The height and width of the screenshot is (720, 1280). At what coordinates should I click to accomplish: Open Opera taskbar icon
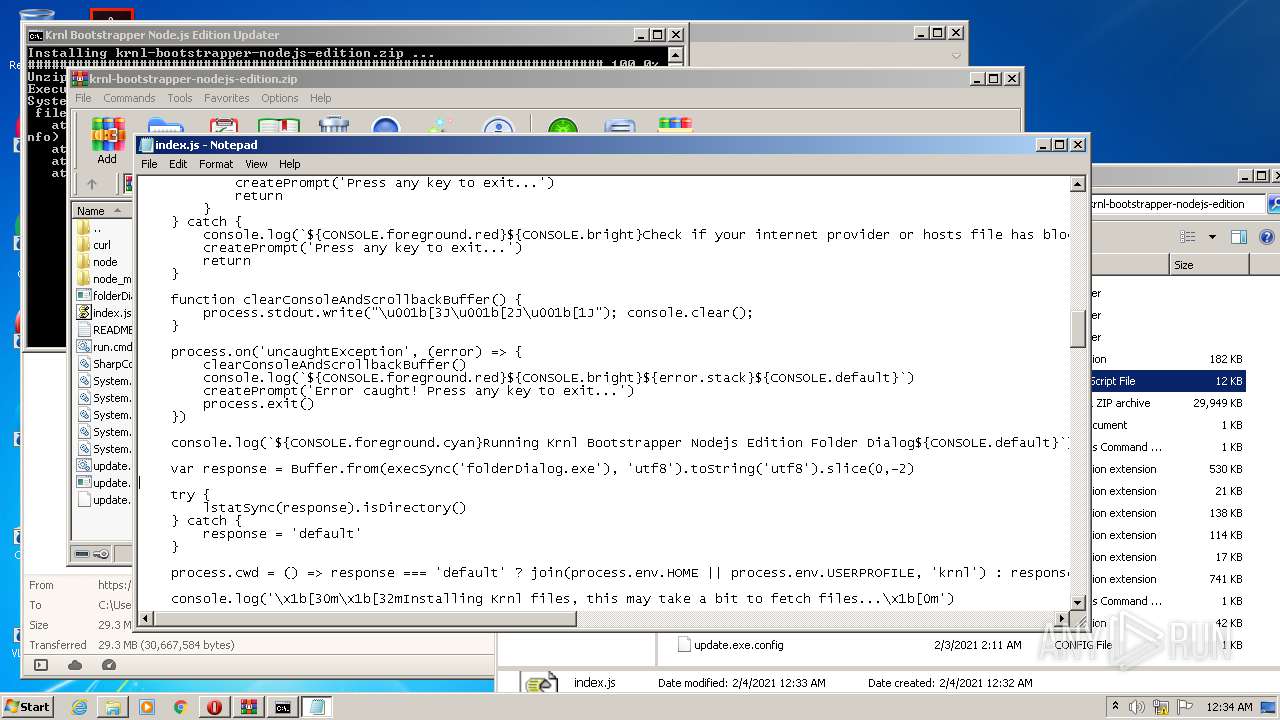[x=215, y=707]
